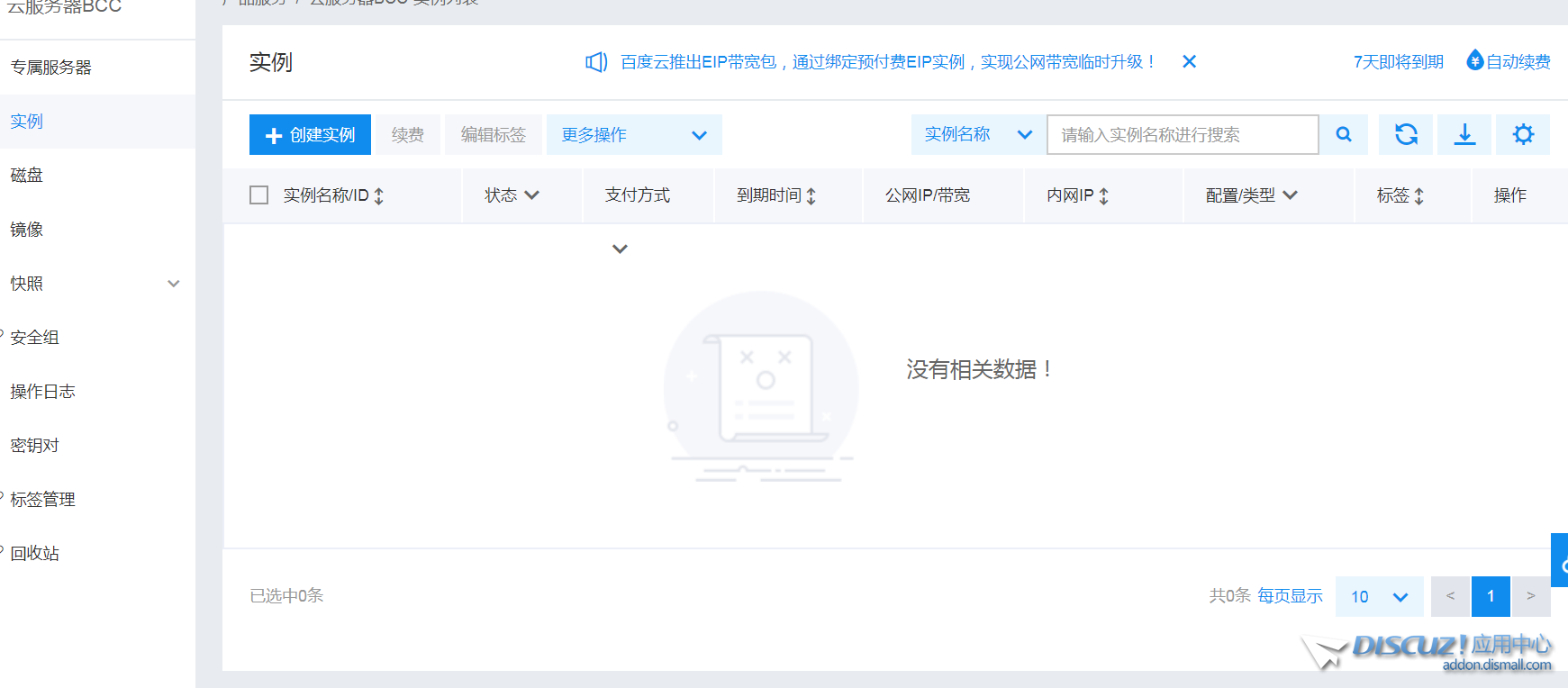Close the EIP announcement banner
The width and height of the screenshot is (1568, 688).
(1189, 61)
